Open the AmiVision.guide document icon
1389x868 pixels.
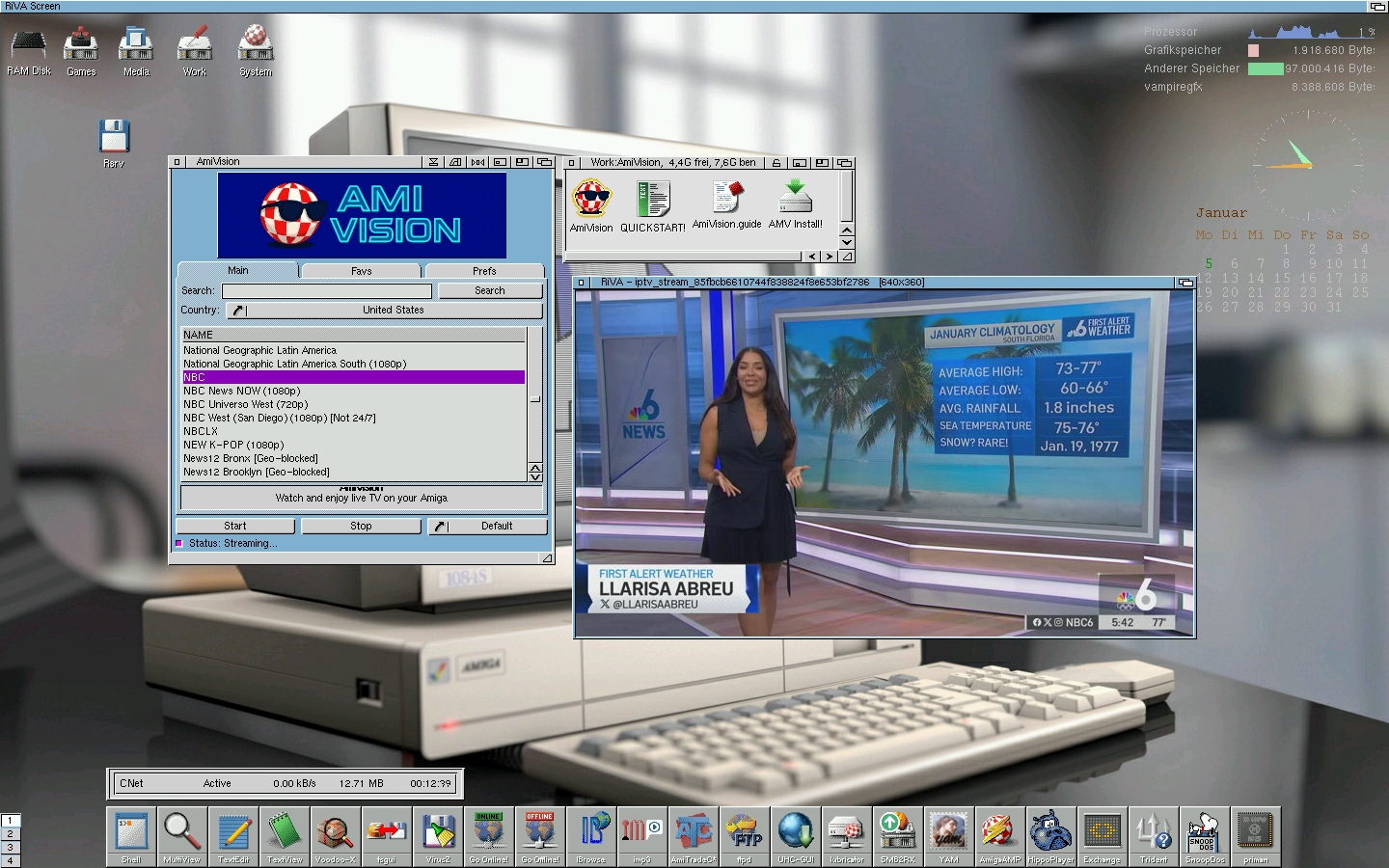click(x=727, y=204)
